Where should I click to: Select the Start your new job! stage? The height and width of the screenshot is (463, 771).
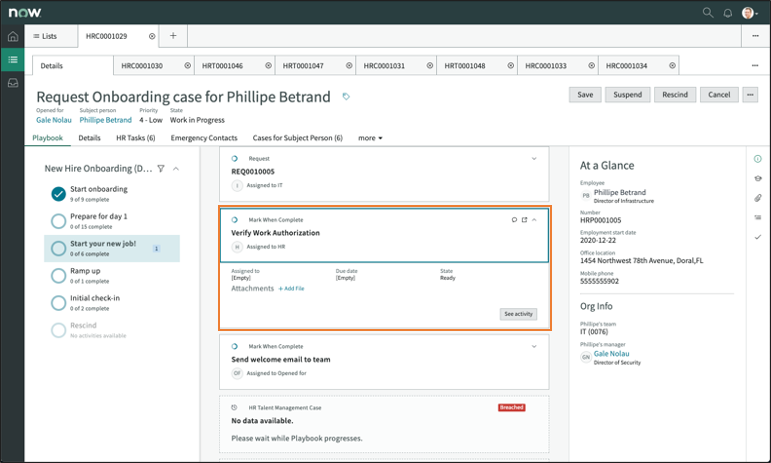pos(112,248)
